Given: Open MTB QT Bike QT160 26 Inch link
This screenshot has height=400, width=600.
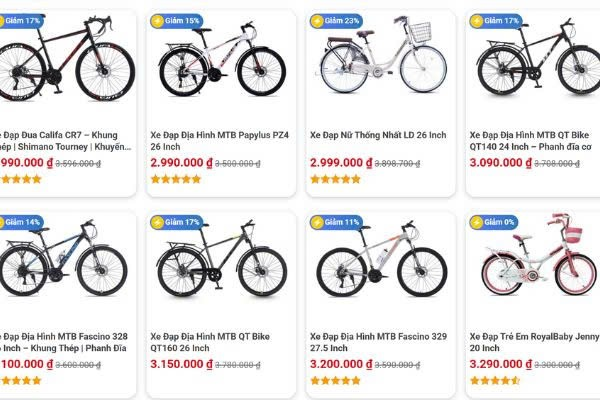Looking at the screenshot, I should click(x=210, y=342).
